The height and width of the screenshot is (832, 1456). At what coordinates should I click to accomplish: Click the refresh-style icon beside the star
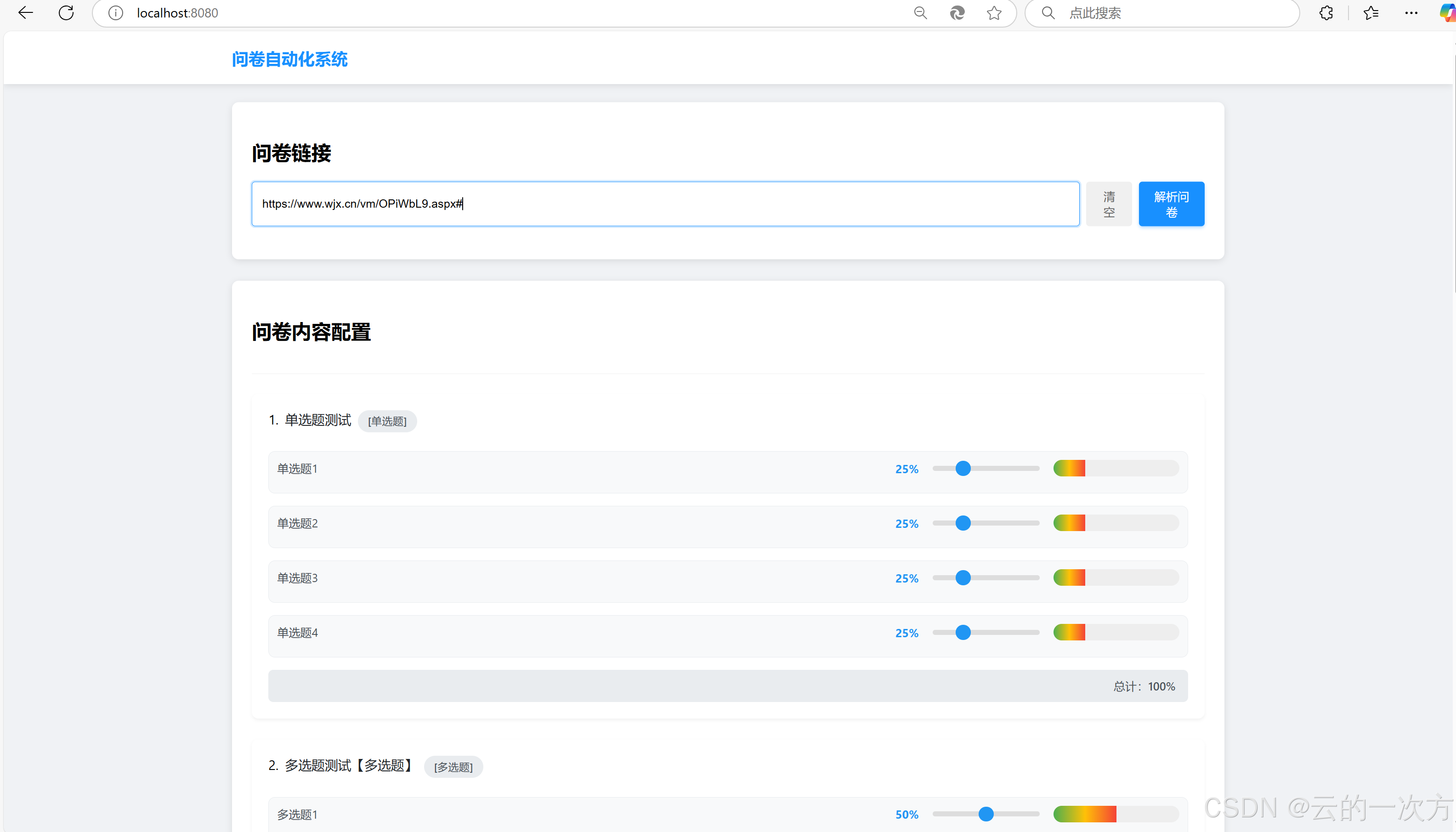coord(957,12)
